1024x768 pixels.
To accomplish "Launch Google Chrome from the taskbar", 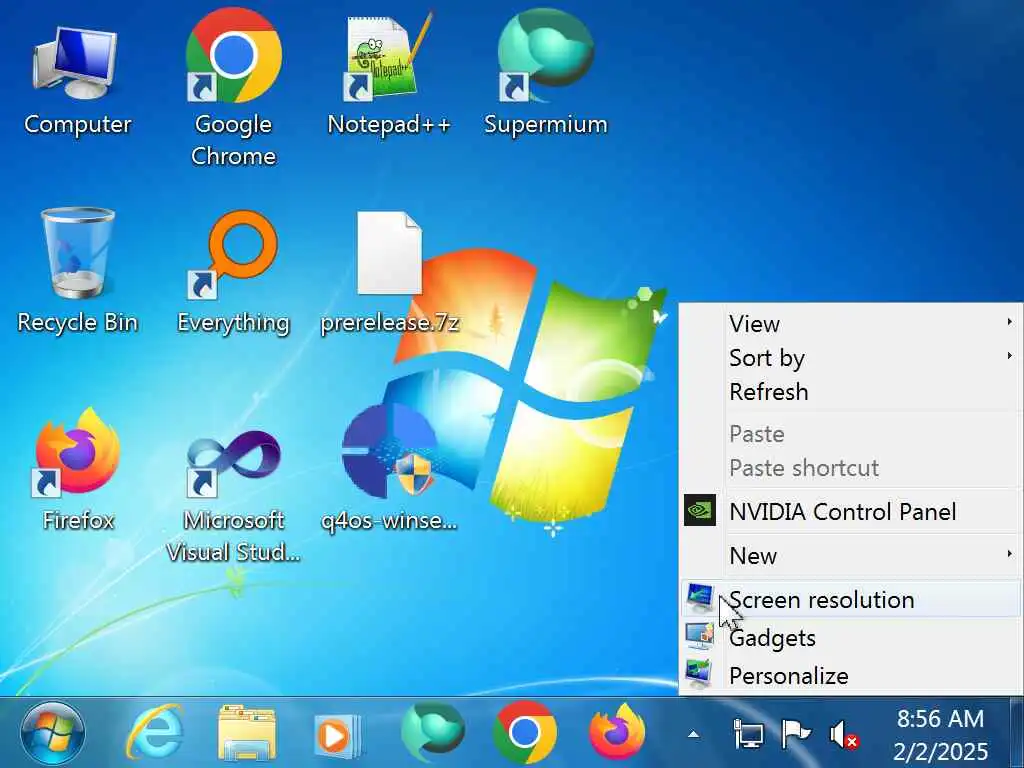I will point(524,733).
